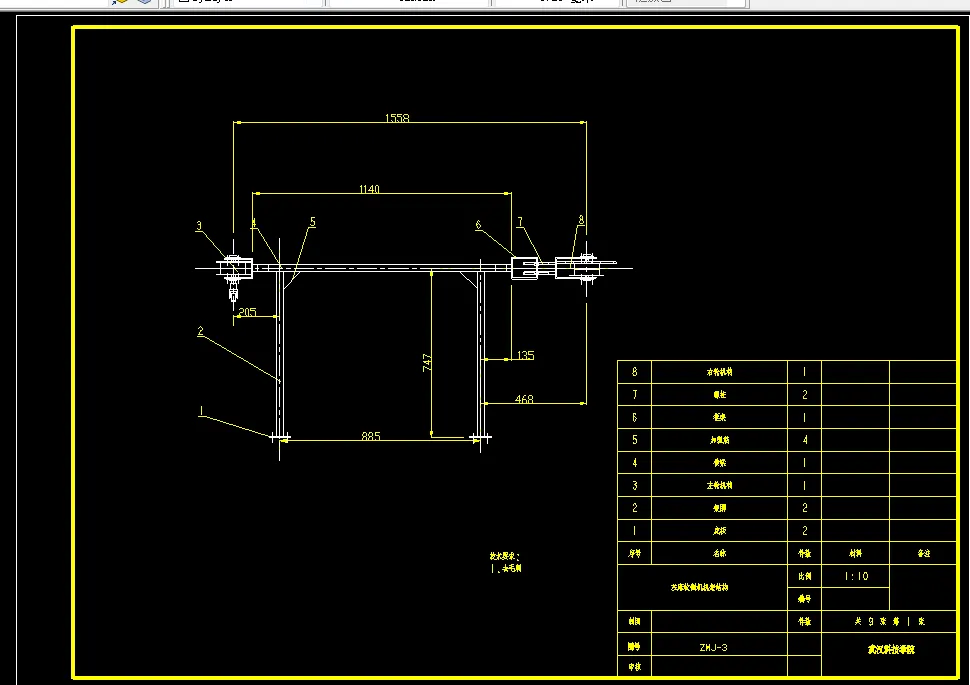Click serial number 1 in the parts list
This screenshot has width=970, height=685.
(x=635, y=530)
